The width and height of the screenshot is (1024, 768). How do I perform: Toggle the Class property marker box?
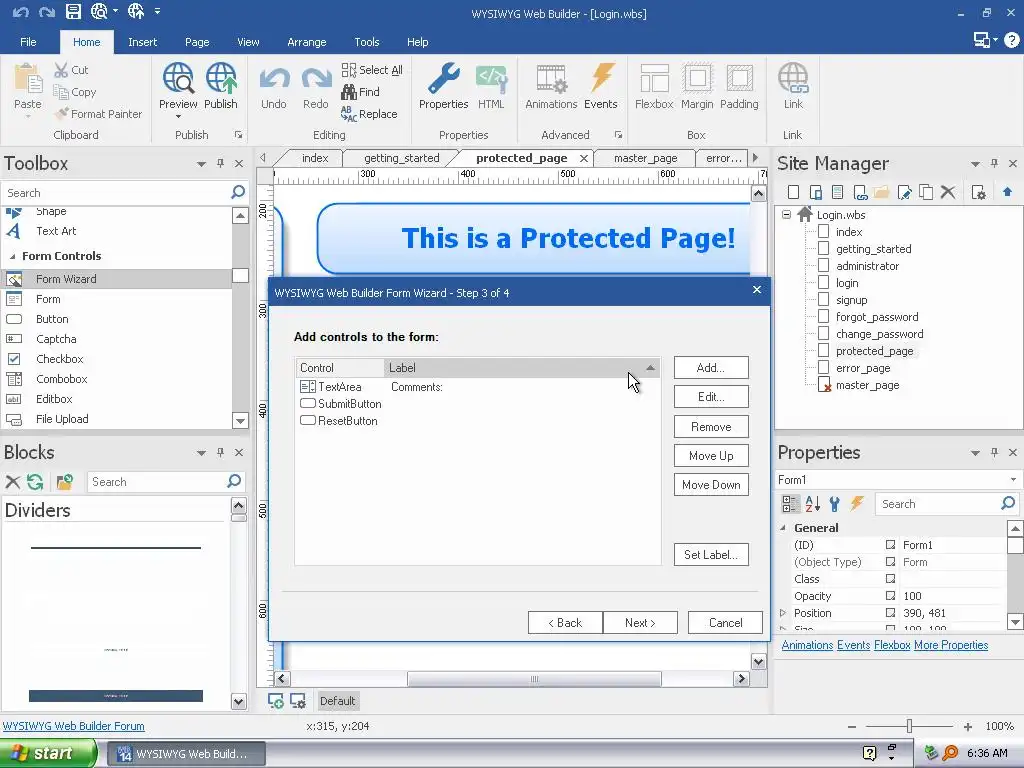(890, 579)
